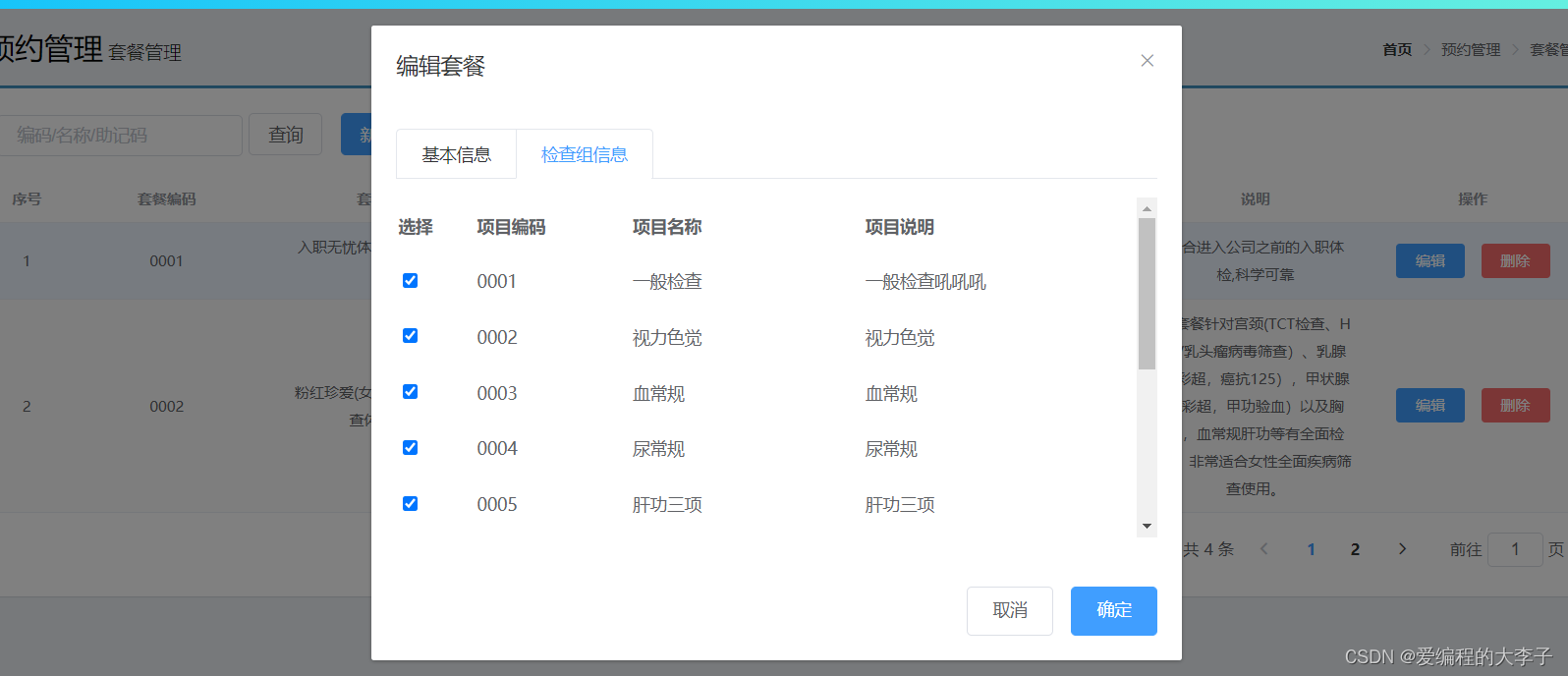Click code cell 0005 in dialog
The width and height of the screenshot is (1568, 676).
pyautogui.click(x=497, y=504)
